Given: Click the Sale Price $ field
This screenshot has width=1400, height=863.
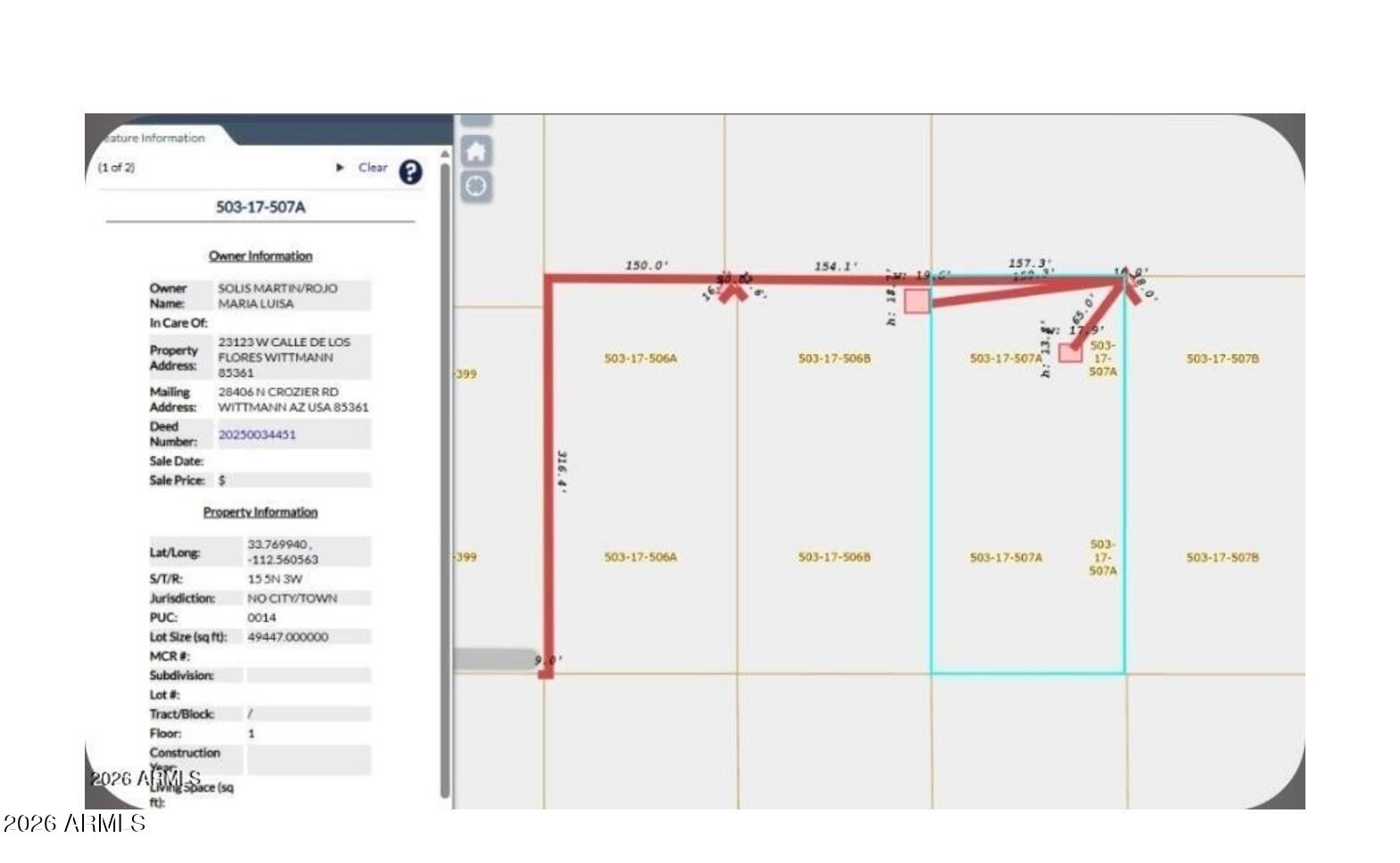Looking at the screenshot, I should coord(294,480).
